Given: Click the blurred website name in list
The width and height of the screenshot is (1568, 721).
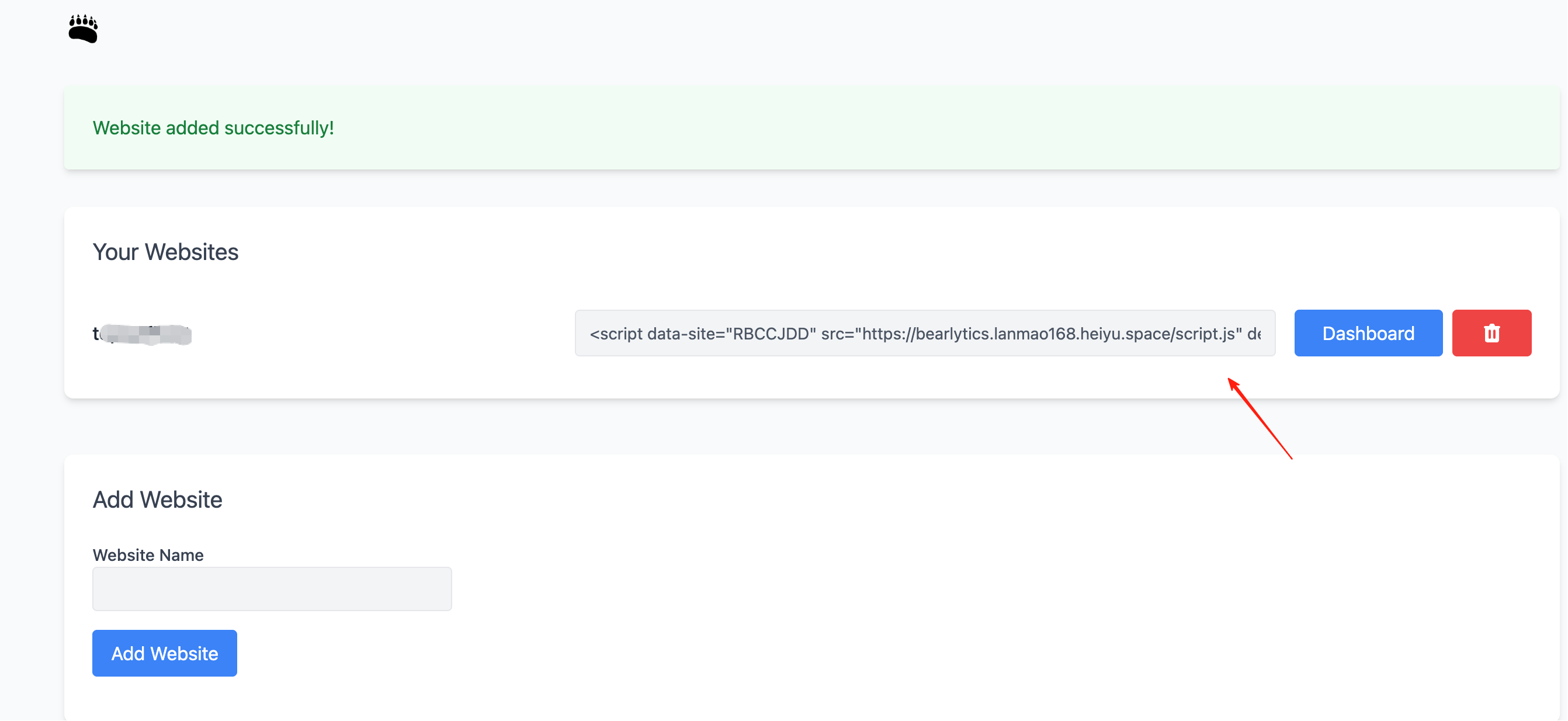Looking at the screenshot, I should click(142, 334).
